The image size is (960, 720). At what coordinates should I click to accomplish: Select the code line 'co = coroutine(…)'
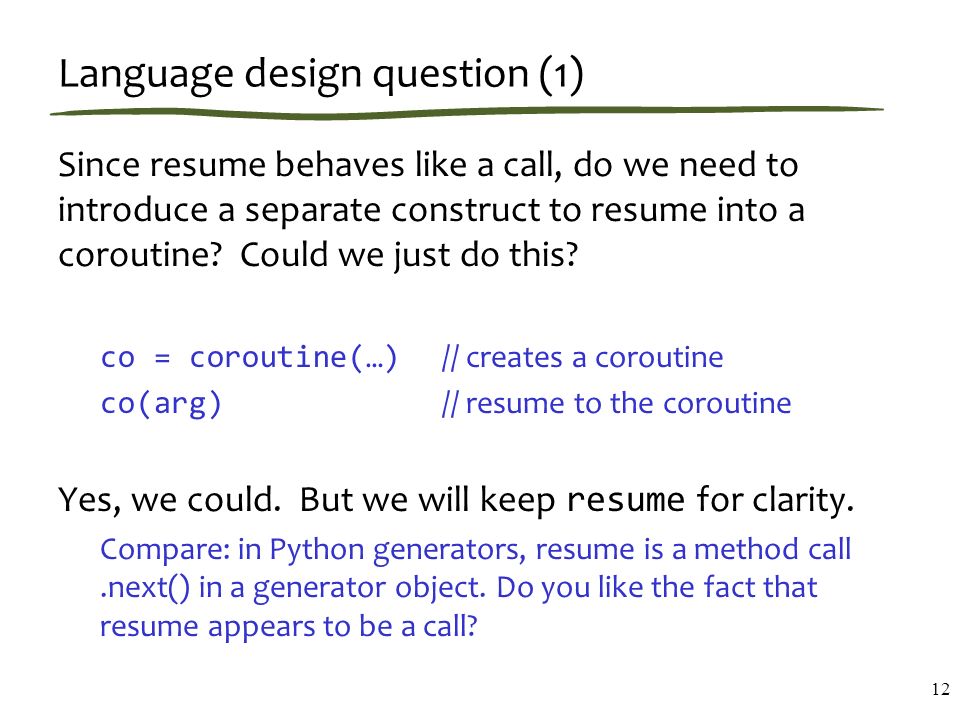tap(249, 358)
